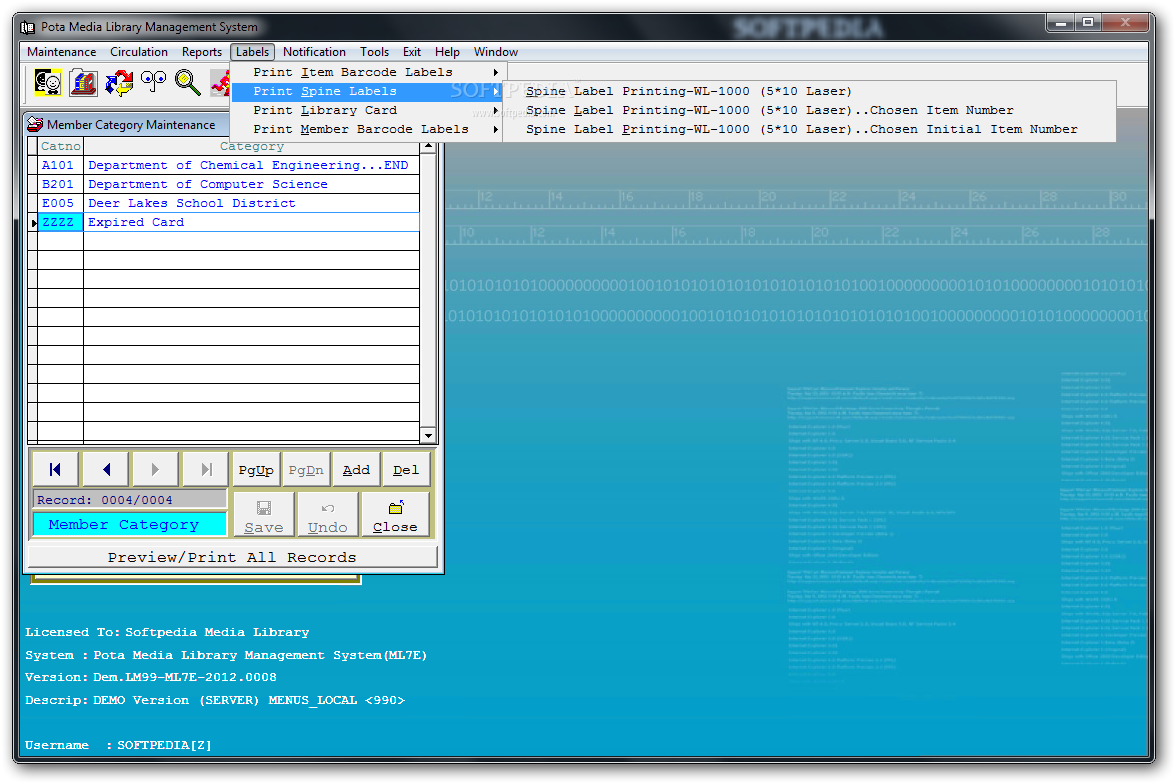Click the ZZZZ catno cell
The height and width of the screenshot is (784, 1176).
tap(60, 222)
